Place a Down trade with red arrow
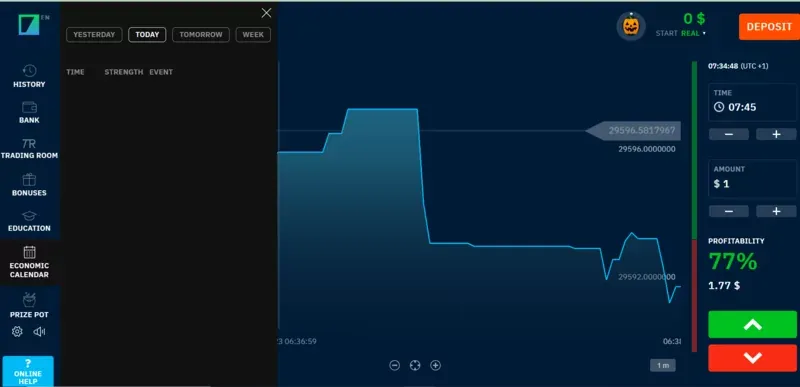The image size is (800, 387). pyautogui.click(x=752, y=358)
